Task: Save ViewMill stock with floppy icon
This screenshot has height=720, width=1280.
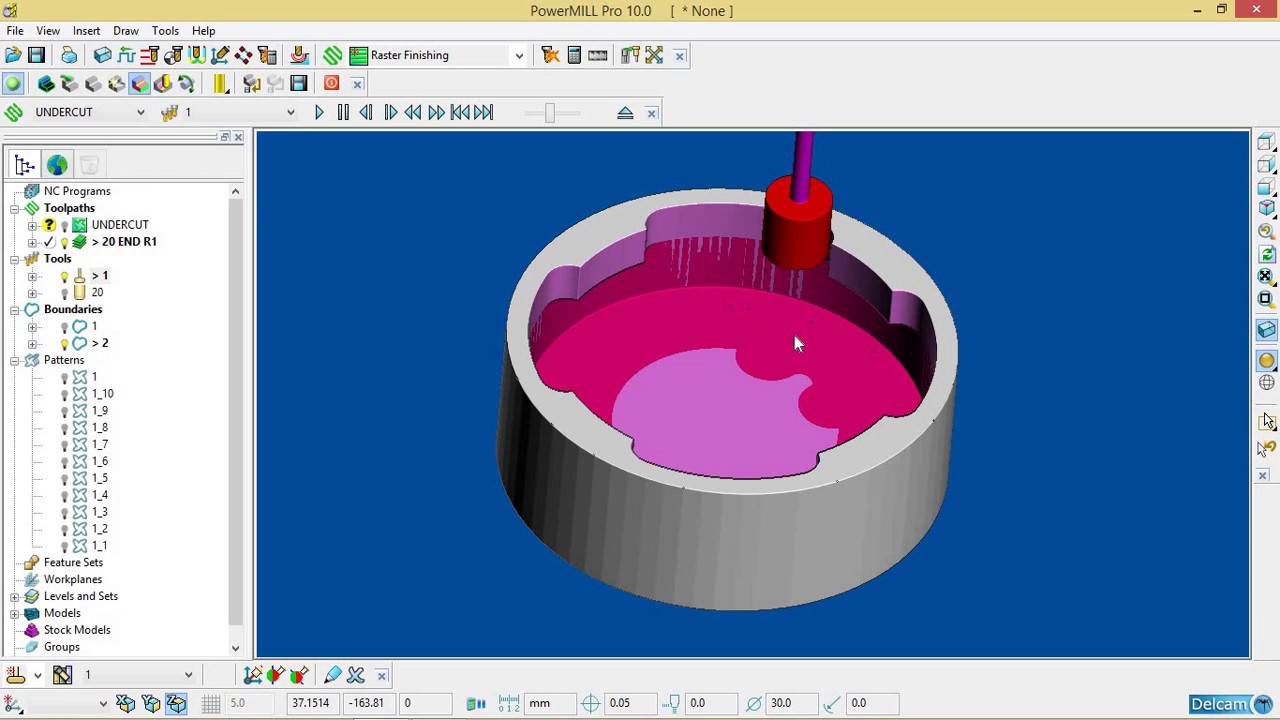Action: [x=299, y=84]
